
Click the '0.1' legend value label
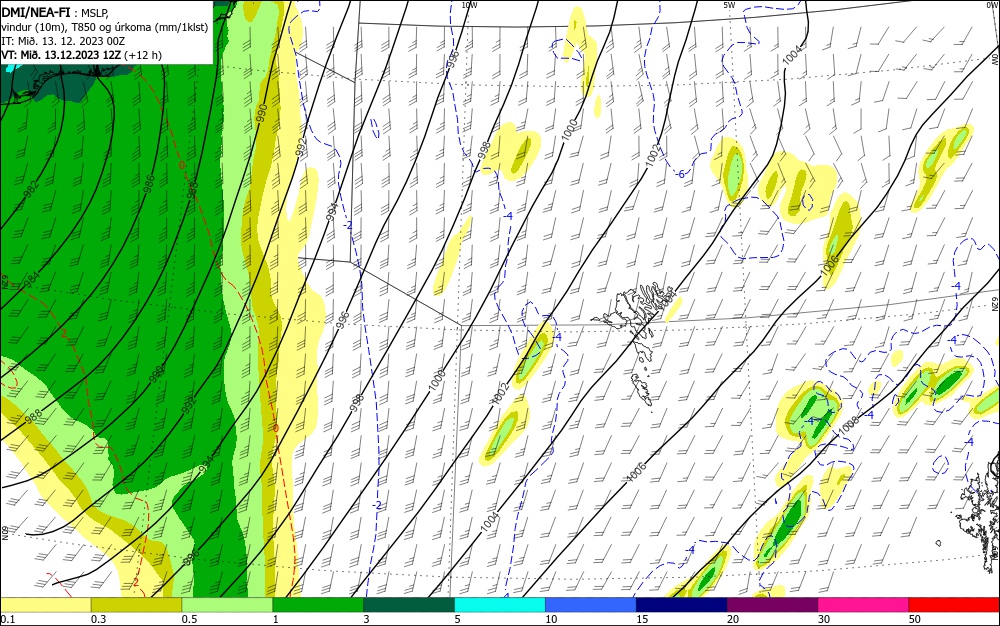[6, 619]
